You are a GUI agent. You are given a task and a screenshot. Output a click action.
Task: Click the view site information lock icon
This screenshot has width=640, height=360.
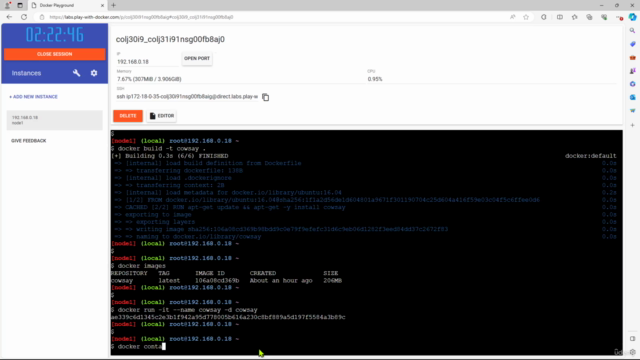[42, 17]
